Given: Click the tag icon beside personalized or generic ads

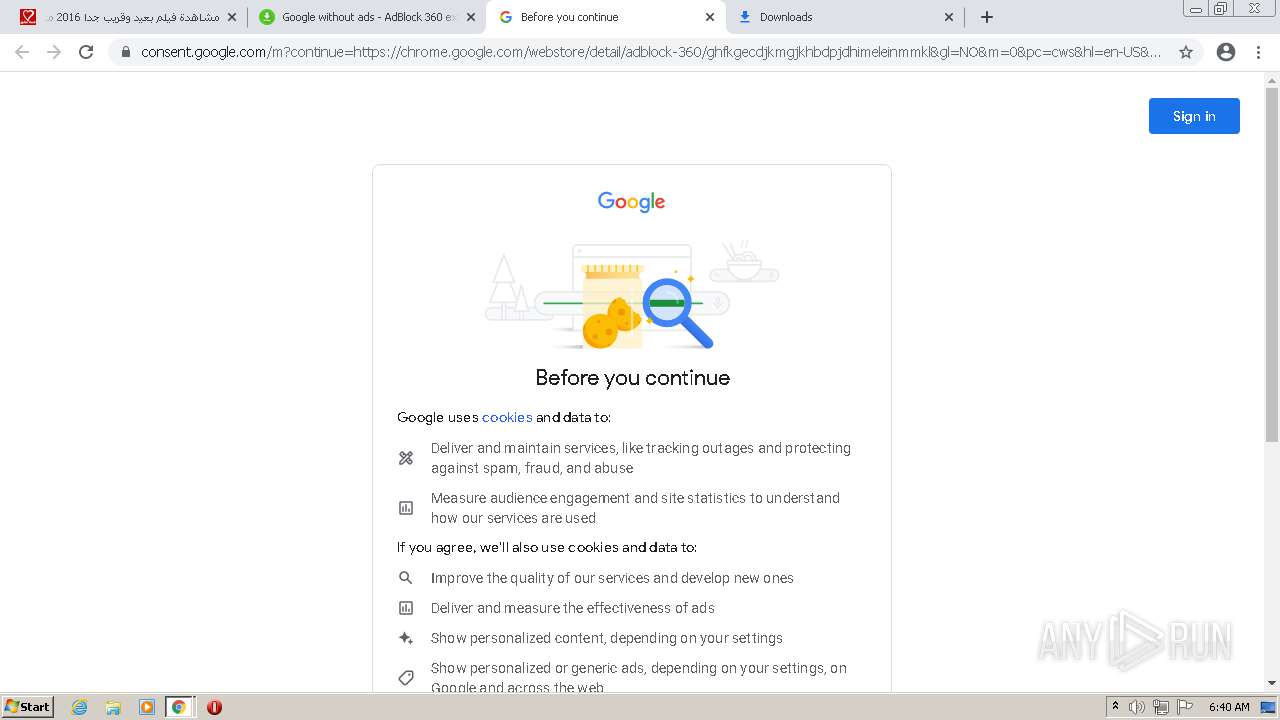Looking at the screenshot, I should 406,678.
